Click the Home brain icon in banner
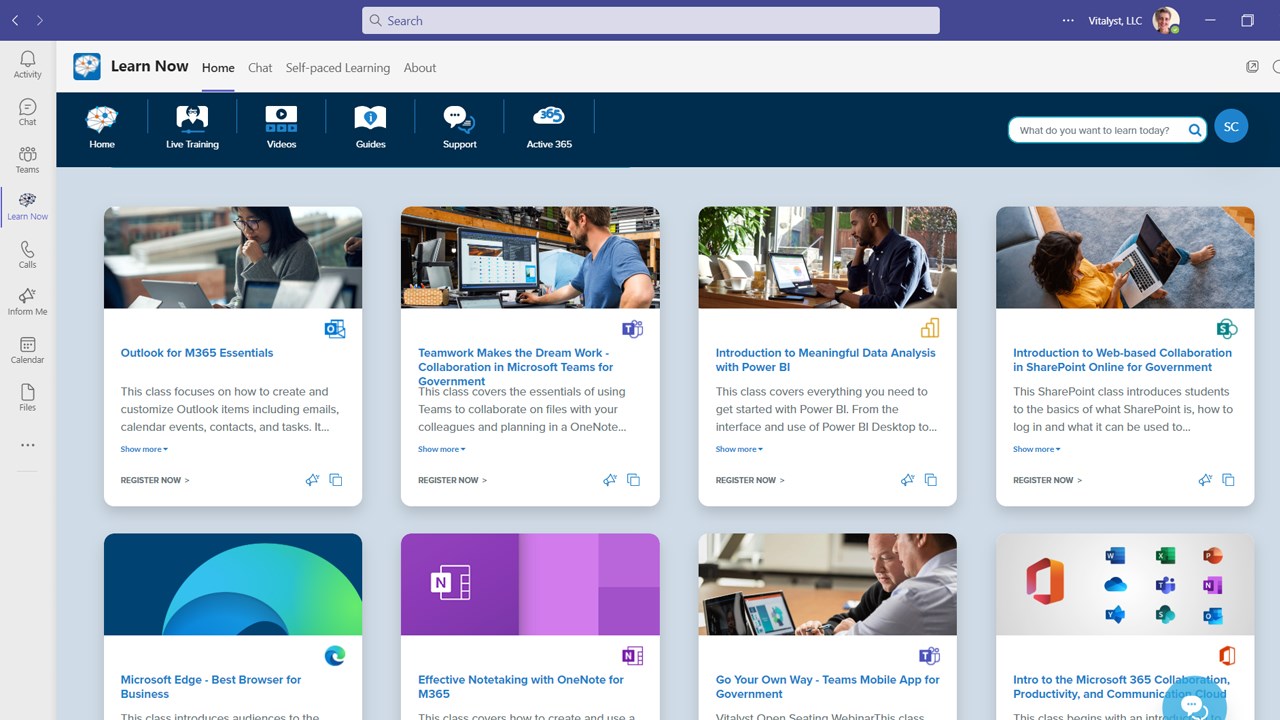Viewport: 1280px width, 720px height. tap(102, 129)
